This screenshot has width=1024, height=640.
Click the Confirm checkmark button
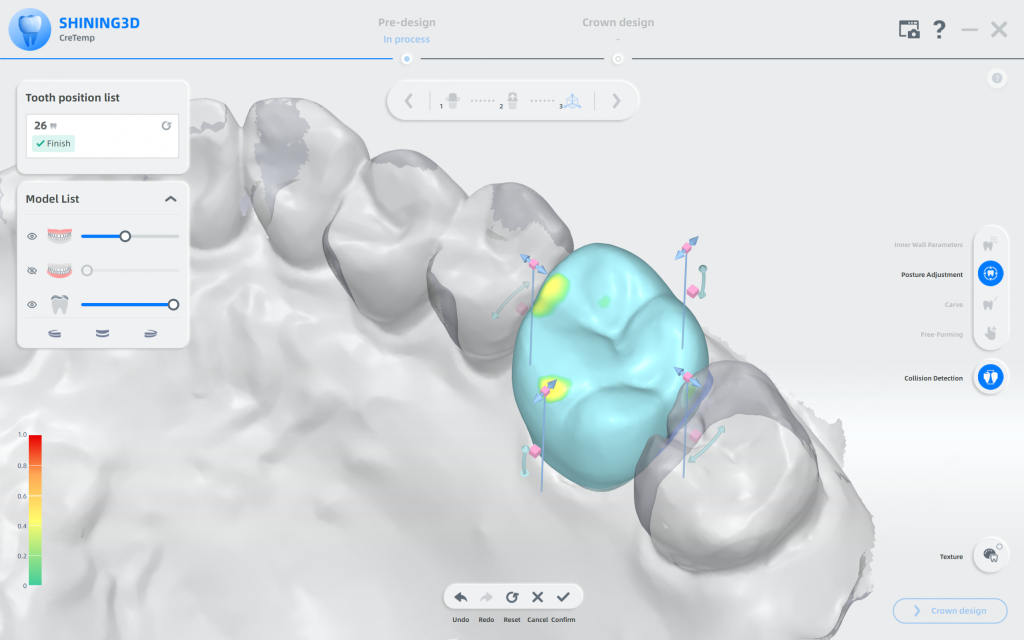[x=563, y=597]
